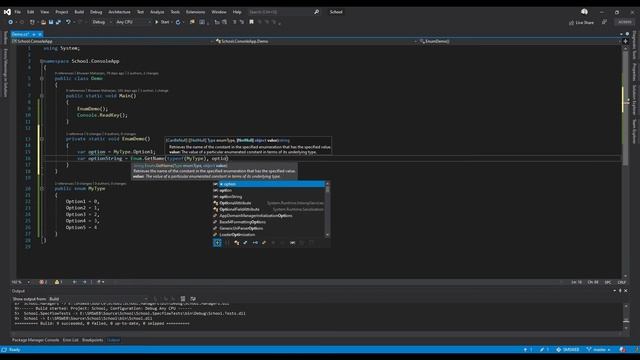
Task: Open the Architecture menu
Action: [x=119, y=12]
